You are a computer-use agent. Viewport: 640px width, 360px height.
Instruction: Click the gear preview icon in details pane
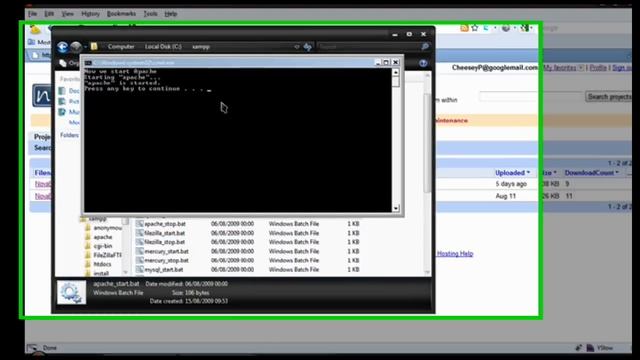coord(71,292)
